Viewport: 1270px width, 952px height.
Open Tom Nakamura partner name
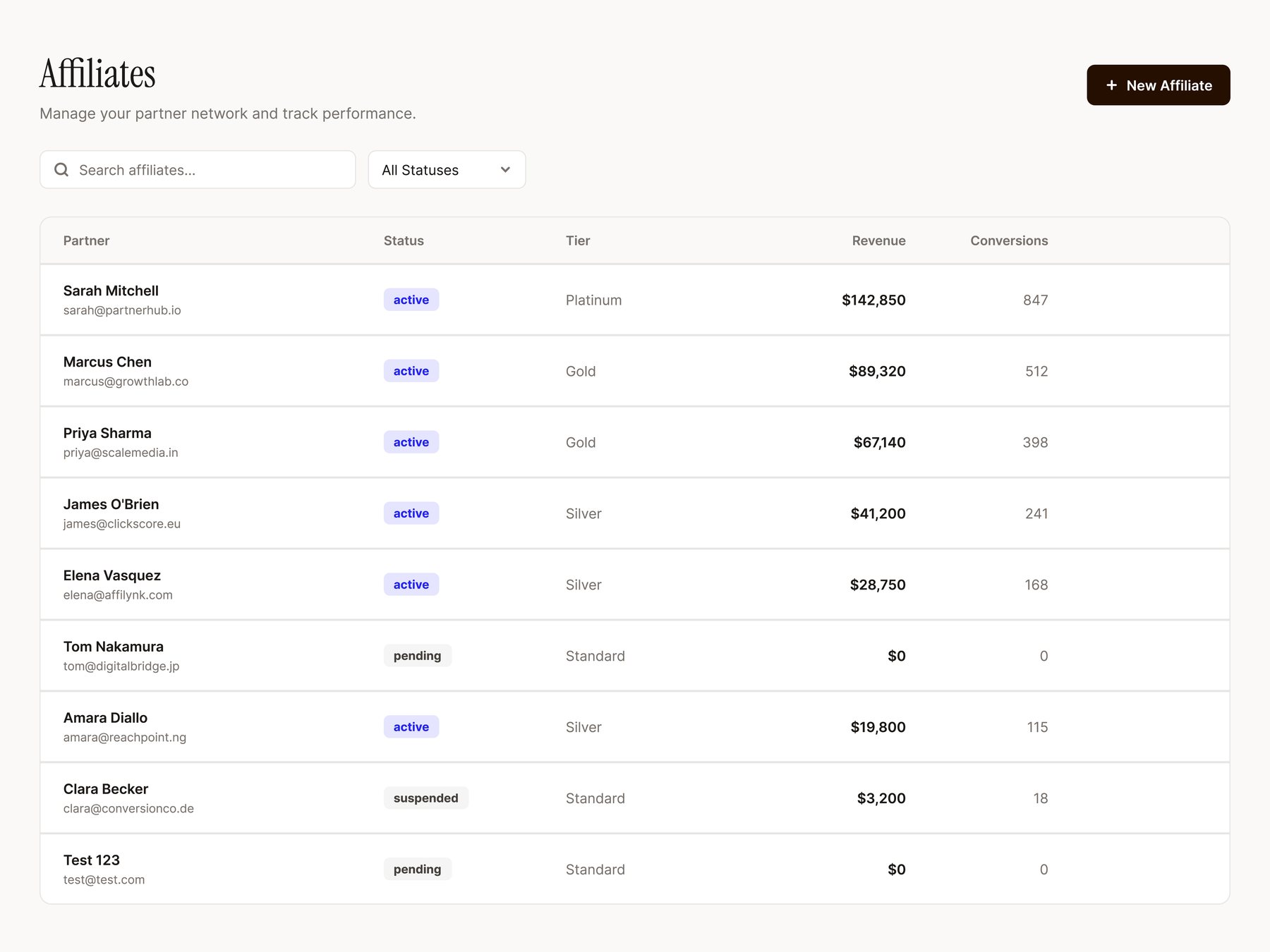pyautogui.click(x=113, y=647)
